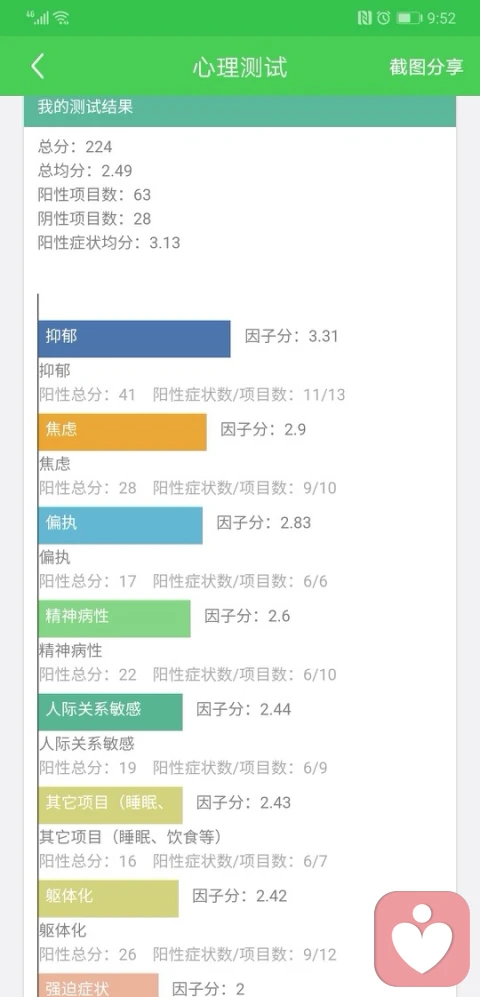
Task: Select the 人际关系敏感 teal bar
Action: (x=110, y=712)
